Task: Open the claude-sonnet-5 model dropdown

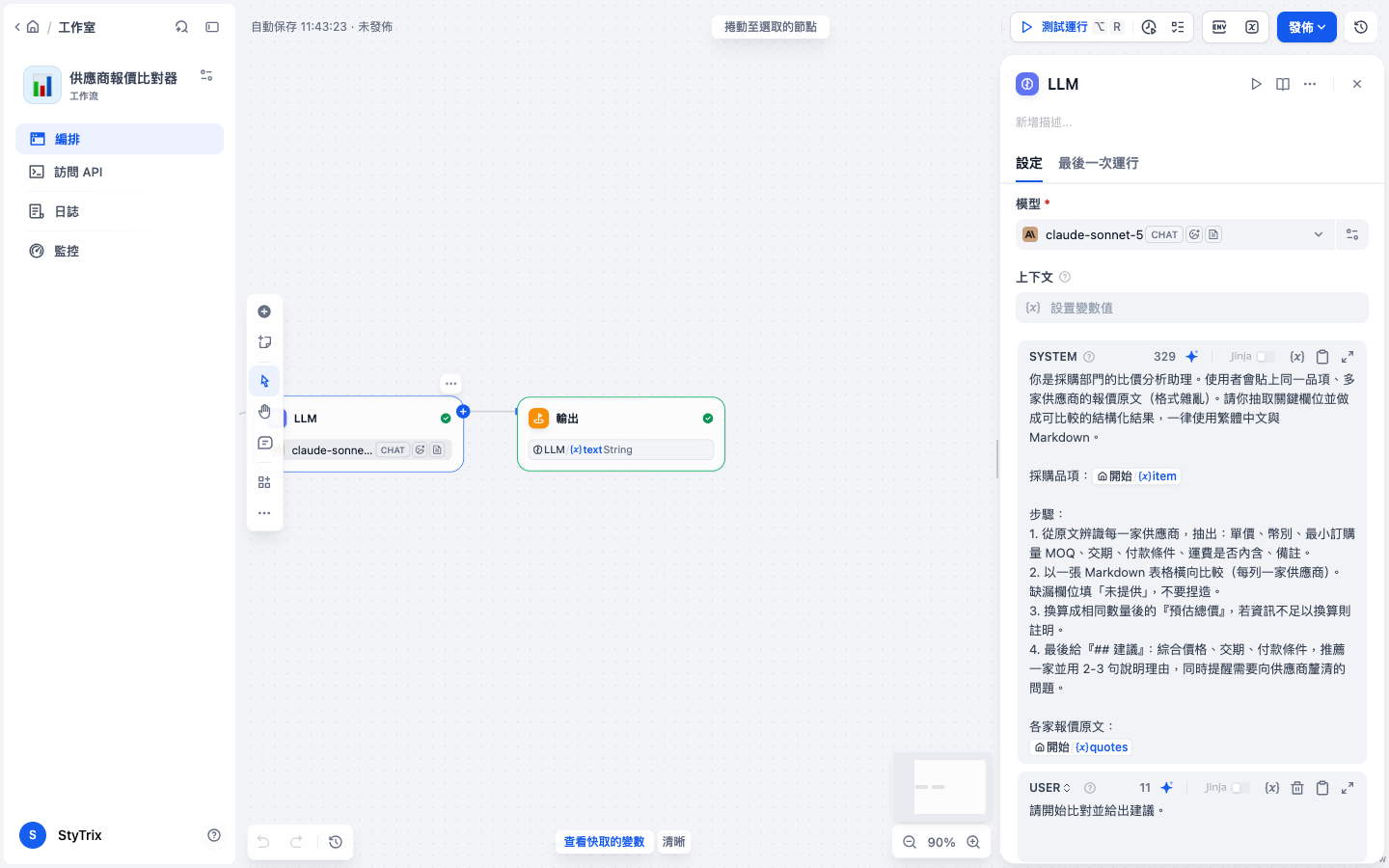Action: pyautogui.click(x=1175, y=234)
